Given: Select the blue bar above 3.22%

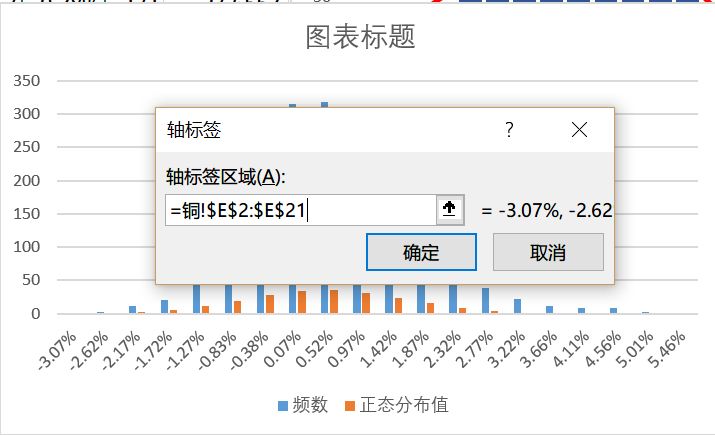Looking at the screenshot, I should pyautogui.click(x=518, y=306).
